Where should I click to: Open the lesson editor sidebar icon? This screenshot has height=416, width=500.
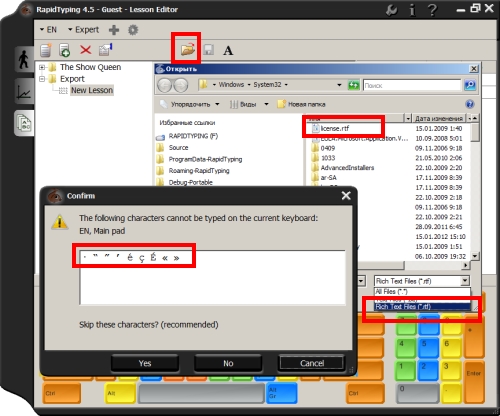[x=24, y=123]
